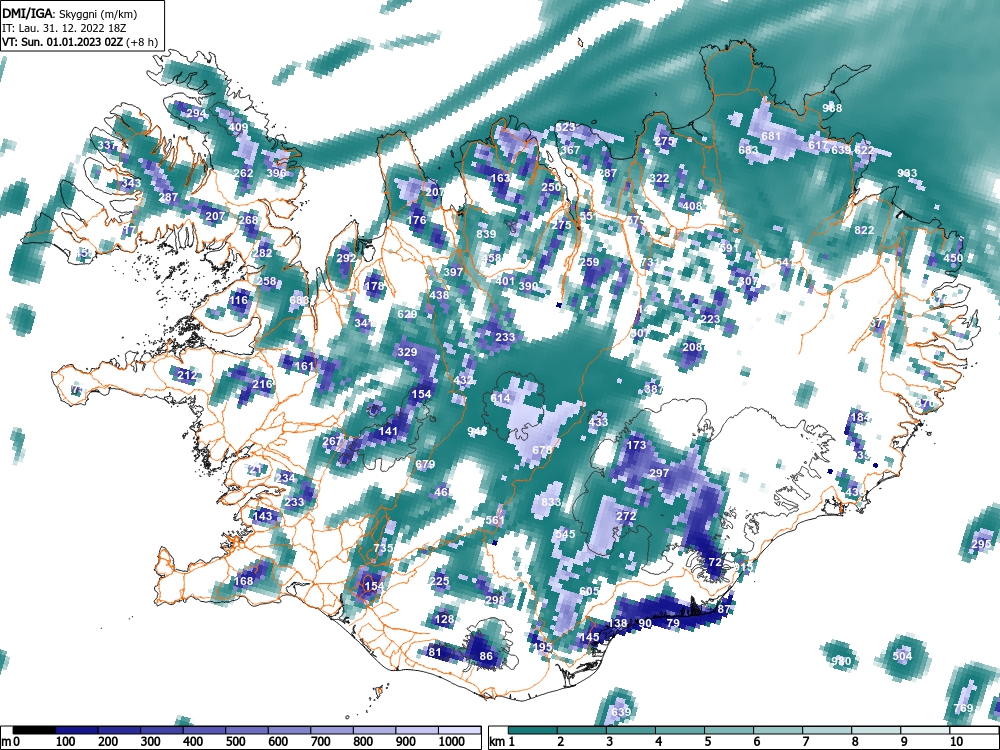Click the '500' label on the metre scale
The image size is (1000, 750).
tap(235, 742)
